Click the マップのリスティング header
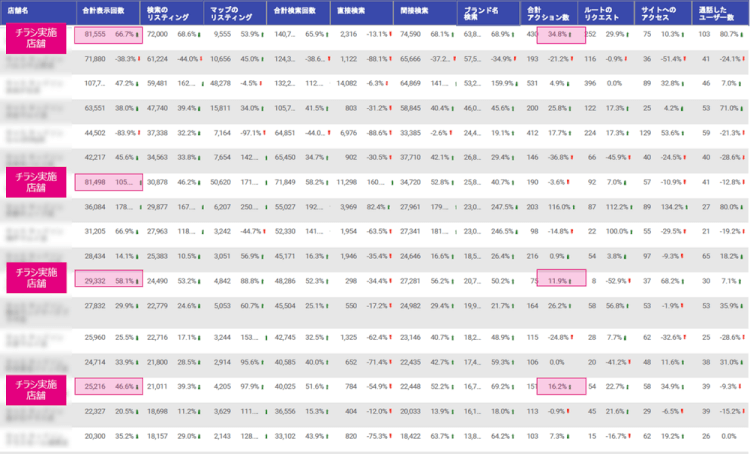 [x=232, y=13]
